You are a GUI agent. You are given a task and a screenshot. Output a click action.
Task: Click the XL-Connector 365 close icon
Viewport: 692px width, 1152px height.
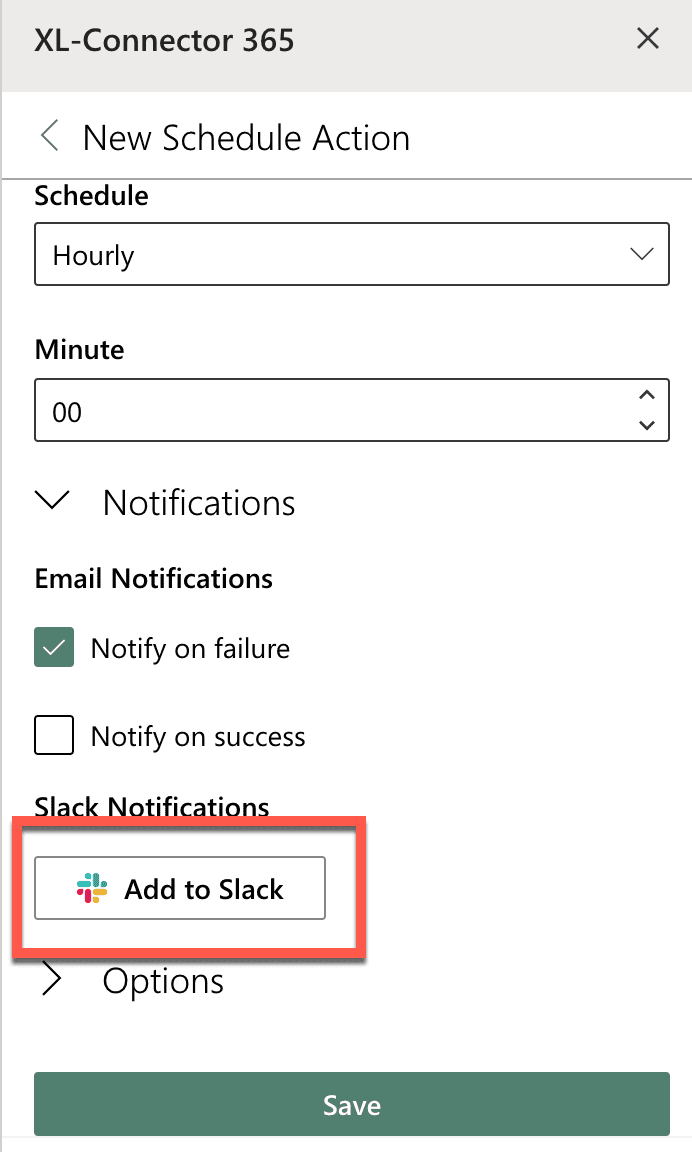(x=648, y=39)
